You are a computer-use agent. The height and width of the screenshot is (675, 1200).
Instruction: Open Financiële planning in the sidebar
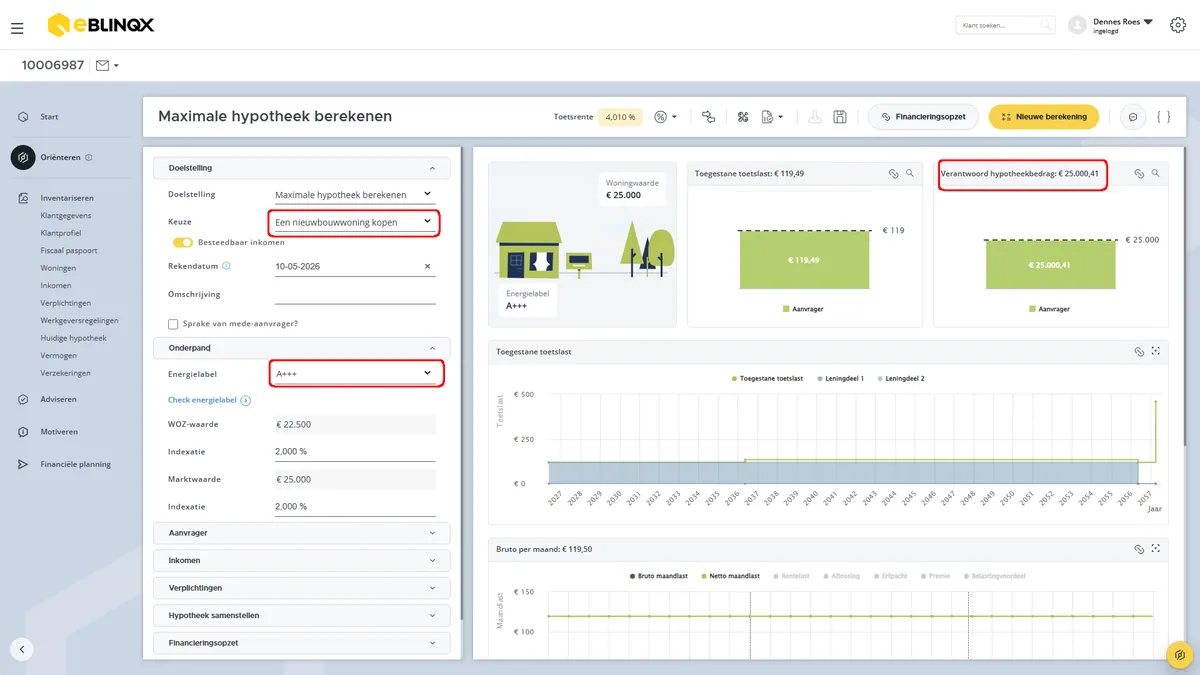tap(75, 464)
